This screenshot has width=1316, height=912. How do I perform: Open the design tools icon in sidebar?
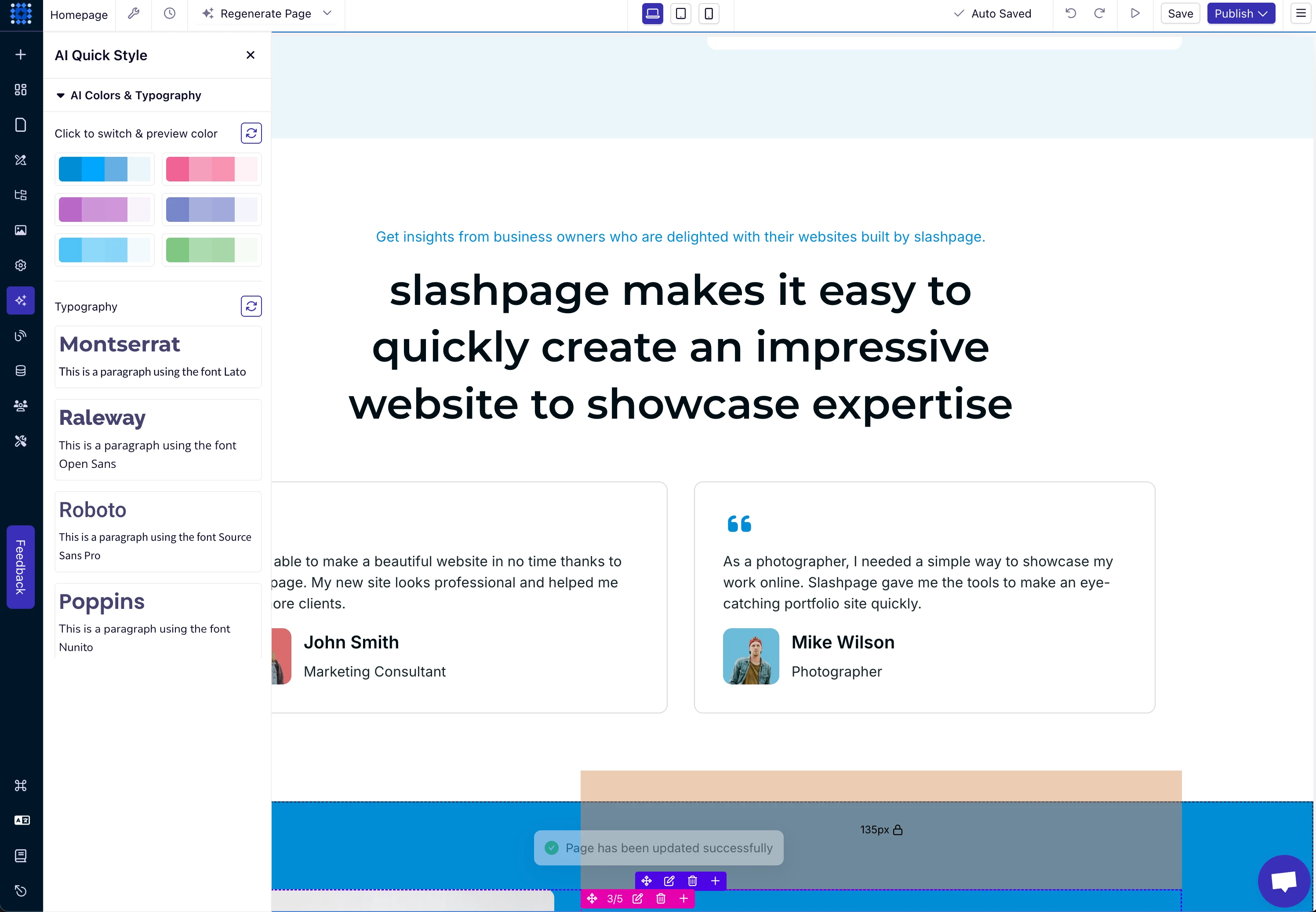tap(21, 160)
